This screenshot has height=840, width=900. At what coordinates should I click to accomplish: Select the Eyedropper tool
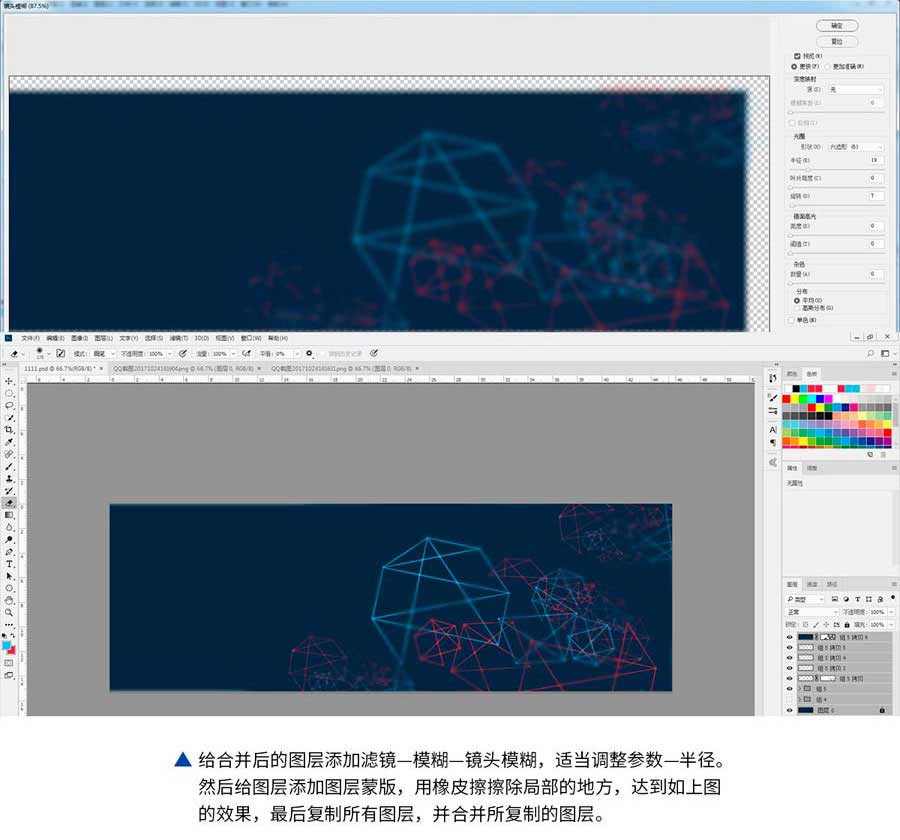pos(9,442)
